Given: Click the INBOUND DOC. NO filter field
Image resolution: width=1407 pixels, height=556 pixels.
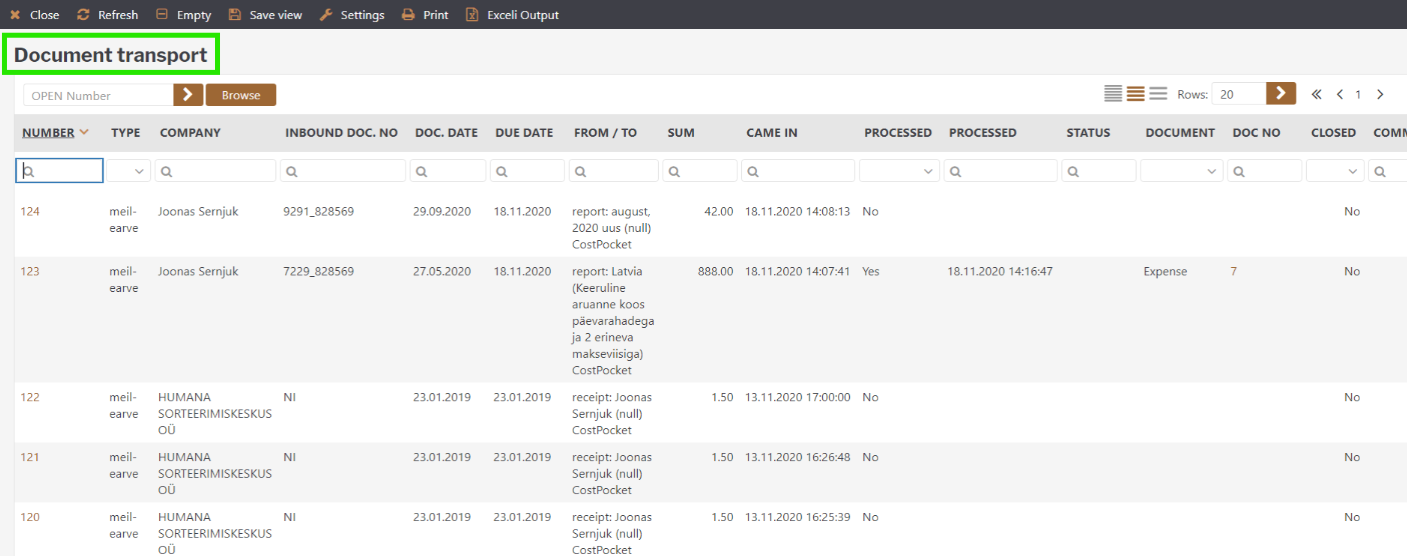Looking at the screenshot, I should coord(343,171).
